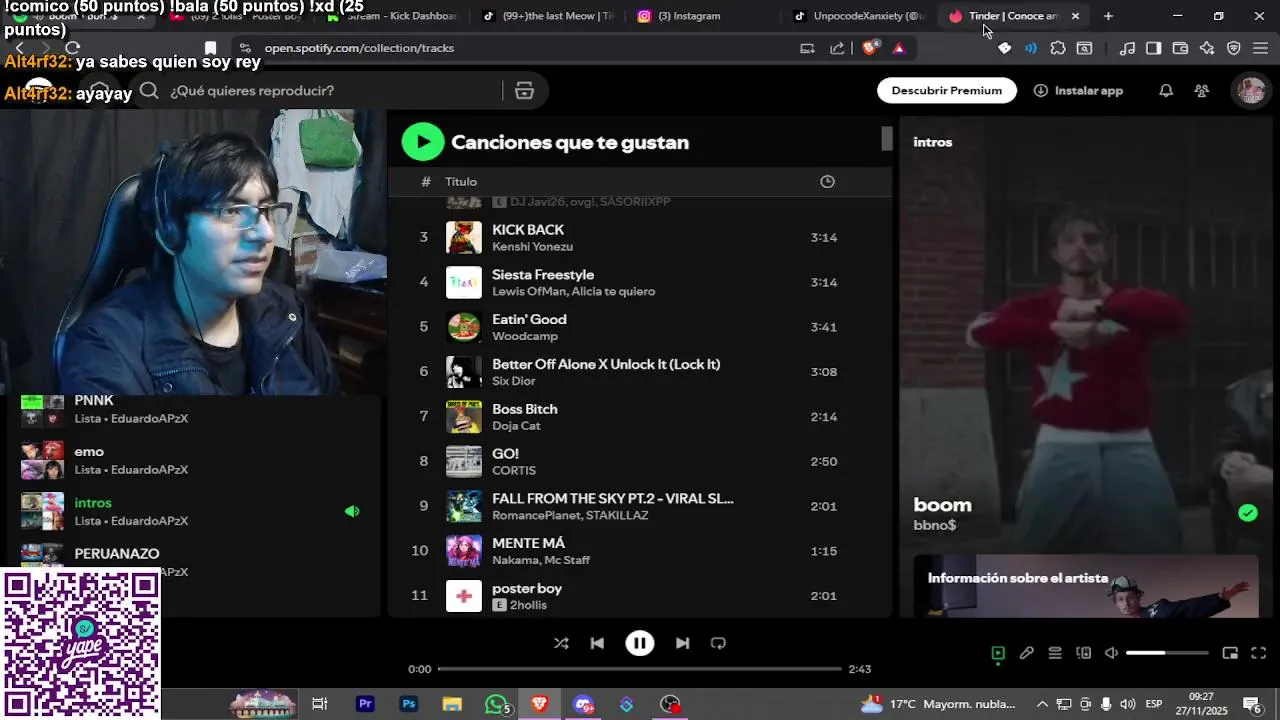Screen dimensions: 1280x720
Task: Click the green checkmark next to boom
Action: 1247,513
